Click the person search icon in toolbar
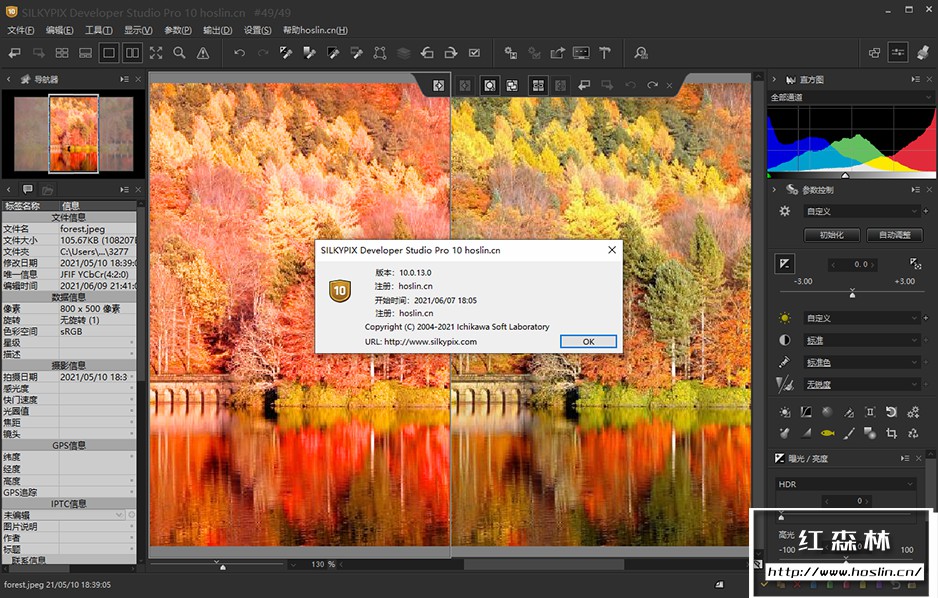Viewport: 938px width, 598px height. (641, 53)
